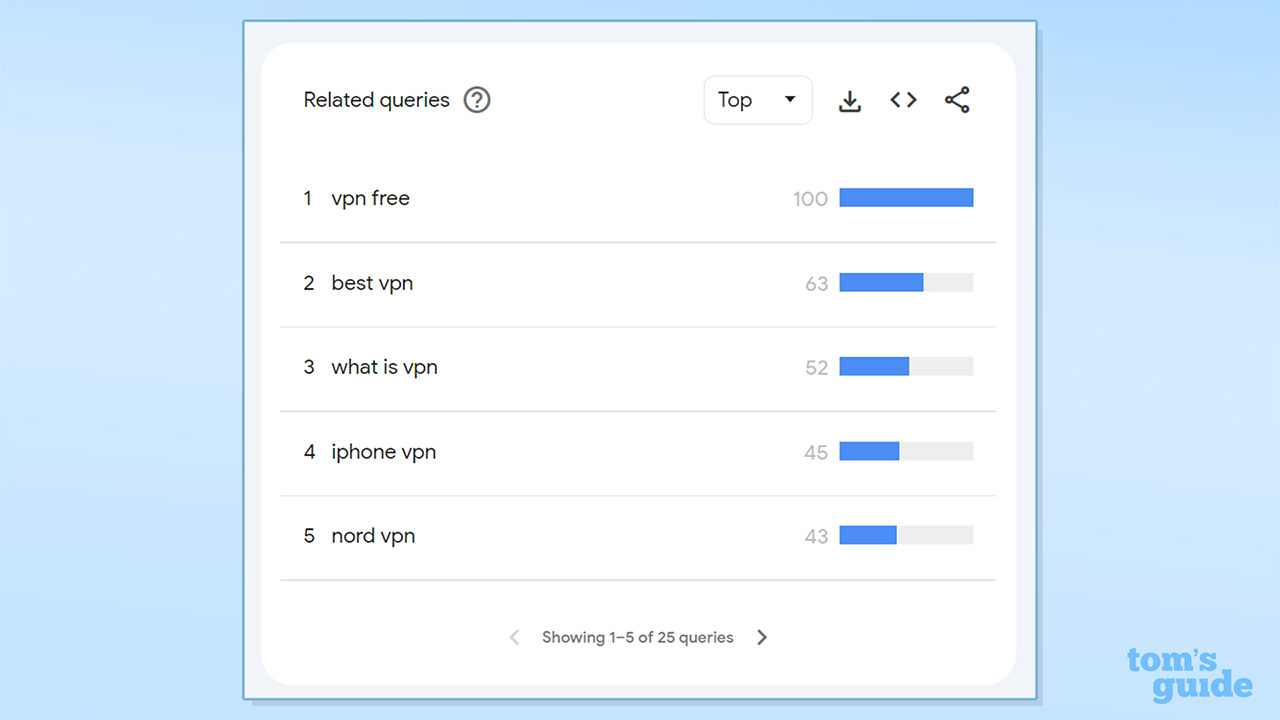The height and width of the screenshot is (720, 1280).
Task: Click the blue bar for vpn free
Action: (x=906, y=198)
